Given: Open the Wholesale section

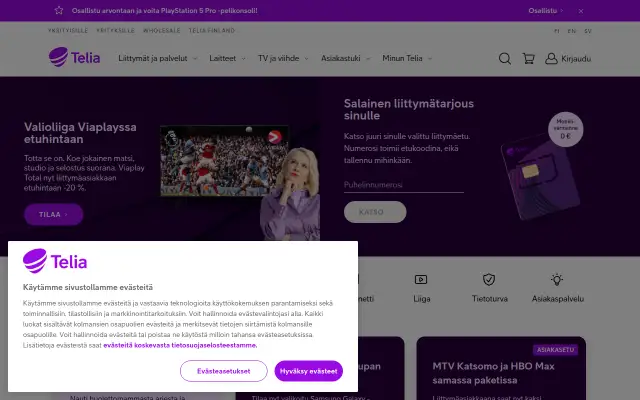Looking at the screenshot, I should point(162,31).
